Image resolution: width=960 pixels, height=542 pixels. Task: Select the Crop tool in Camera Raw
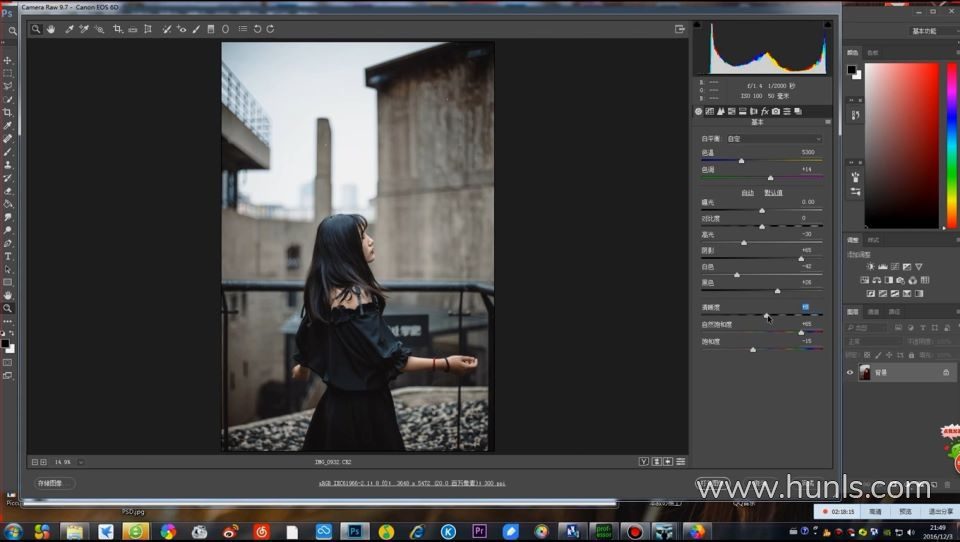click(x=117, y=29)
